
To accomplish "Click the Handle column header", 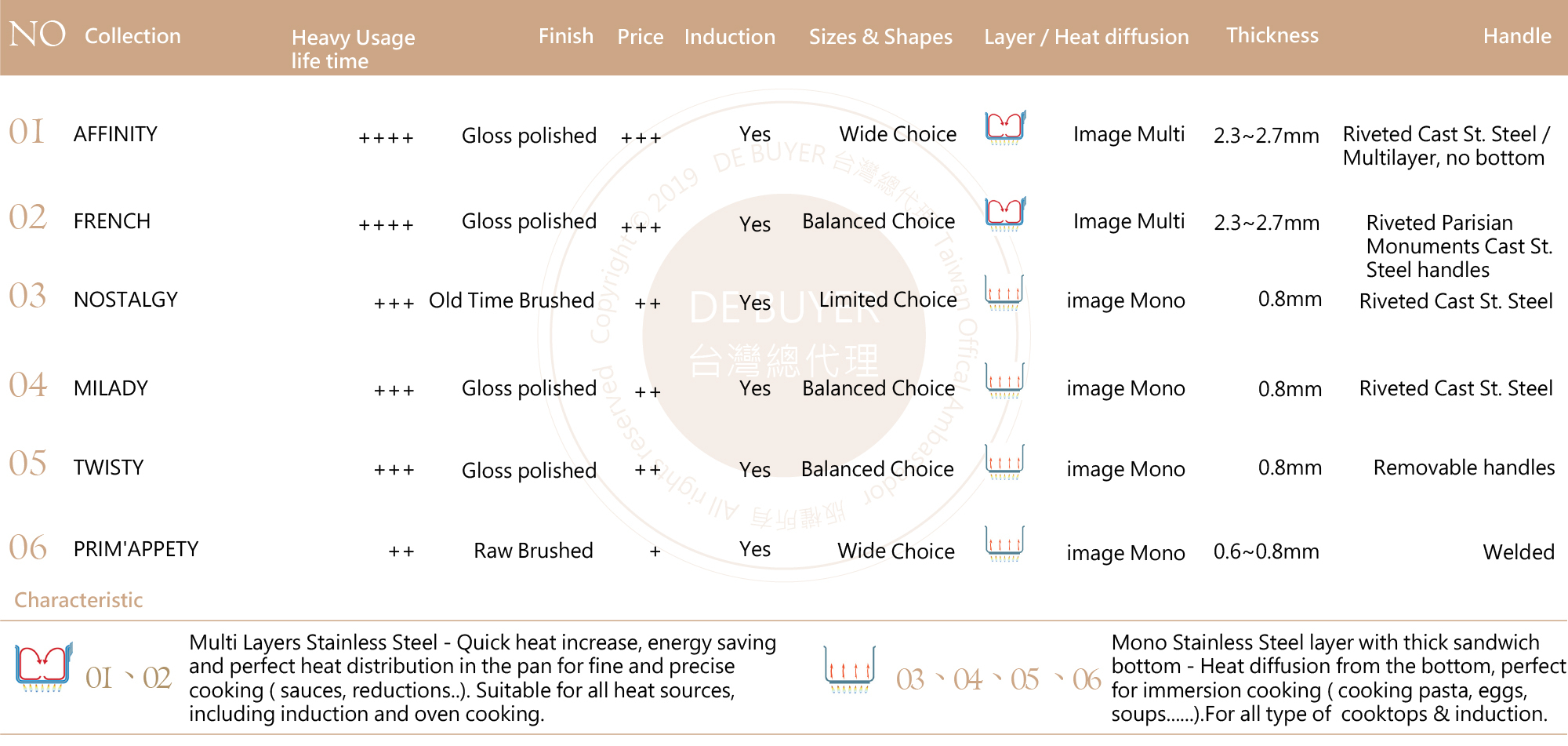I will (1516, 36).
